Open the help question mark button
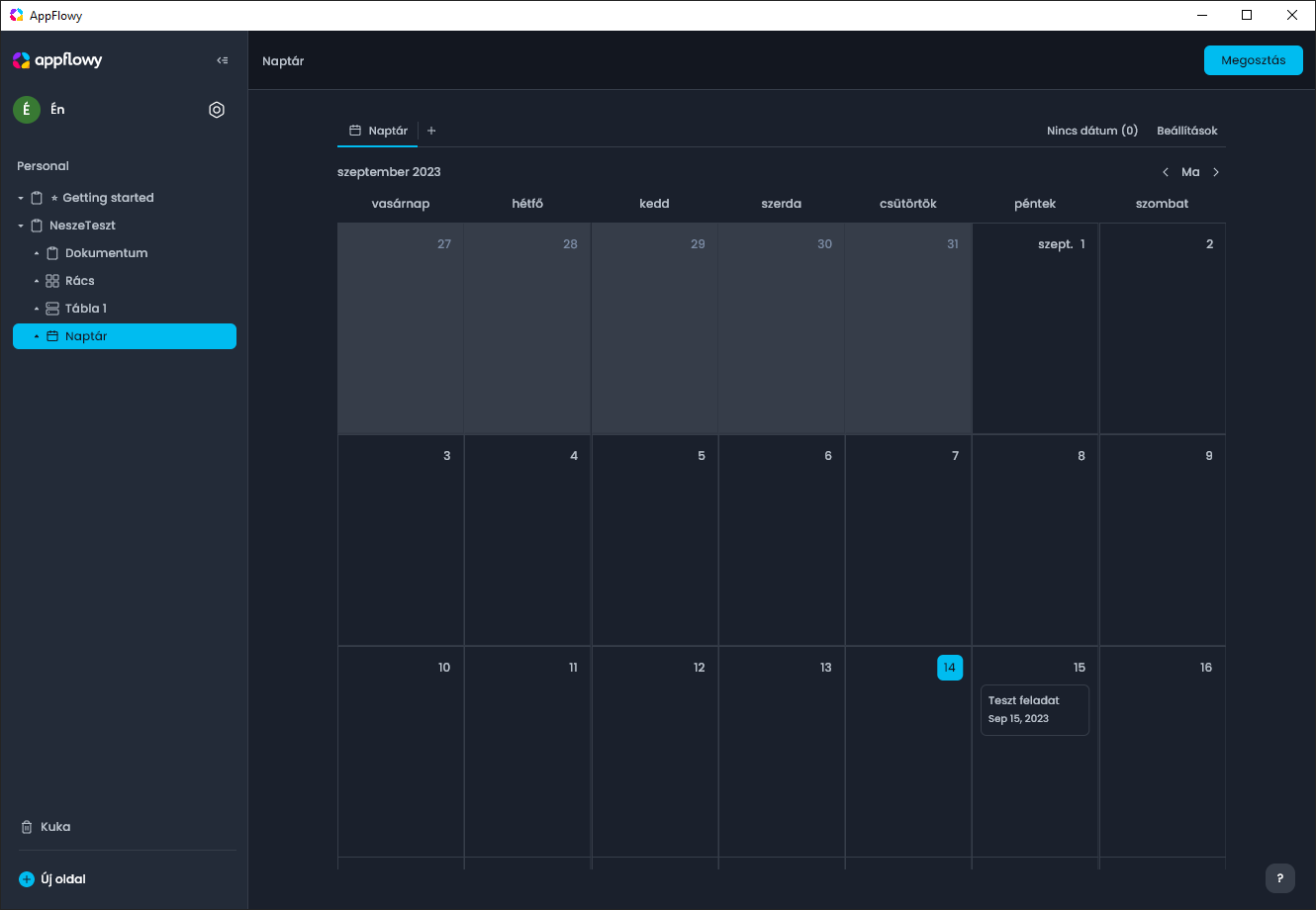Screen dimensions: 1316x910 tap(1280, 878)
